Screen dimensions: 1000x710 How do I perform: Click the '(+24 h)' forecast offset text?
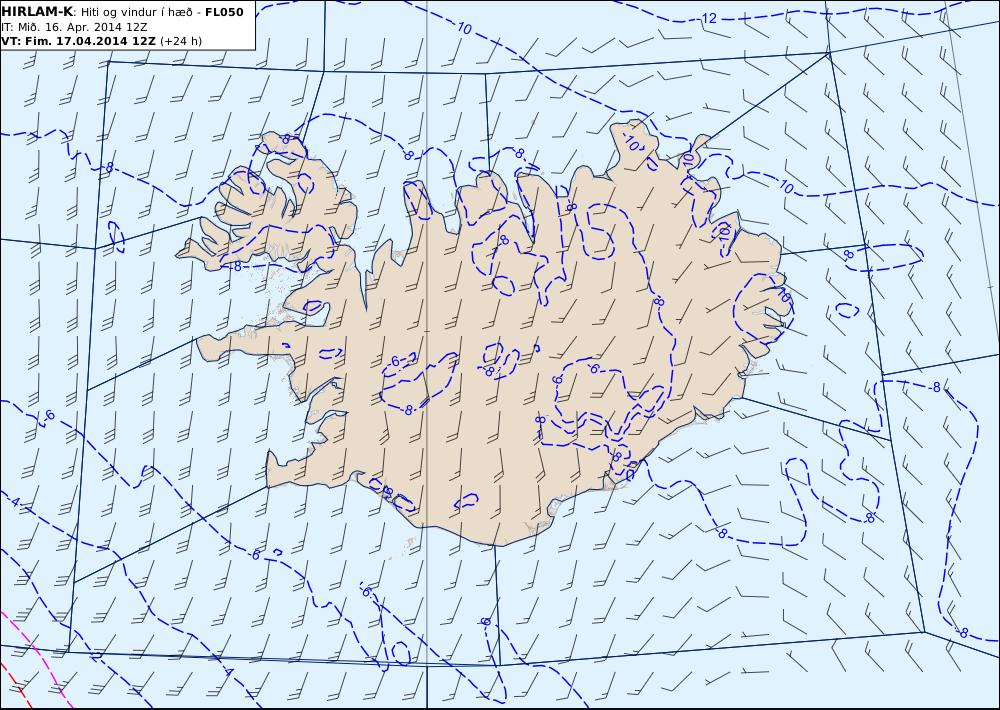tap(180, 41)
